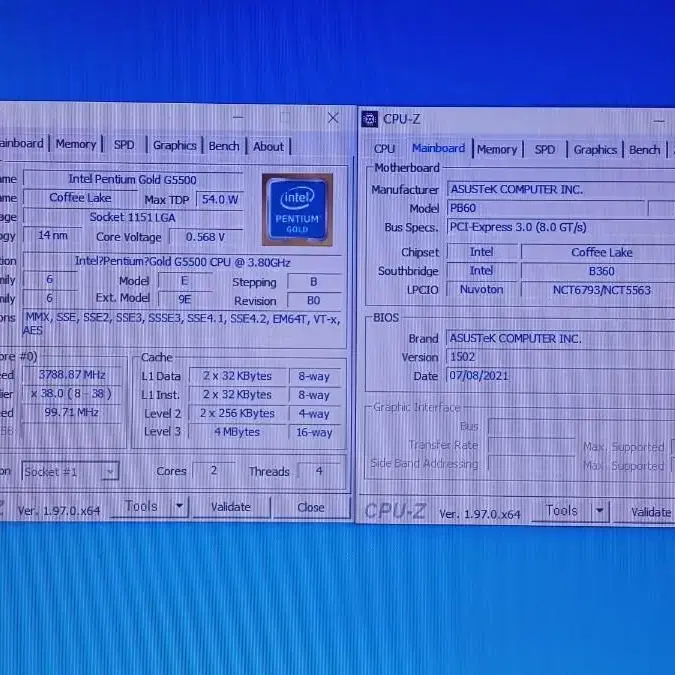Click the Socket 1151 LGA package field
Viewport: 675px width, 675px height.
point(133,217)
